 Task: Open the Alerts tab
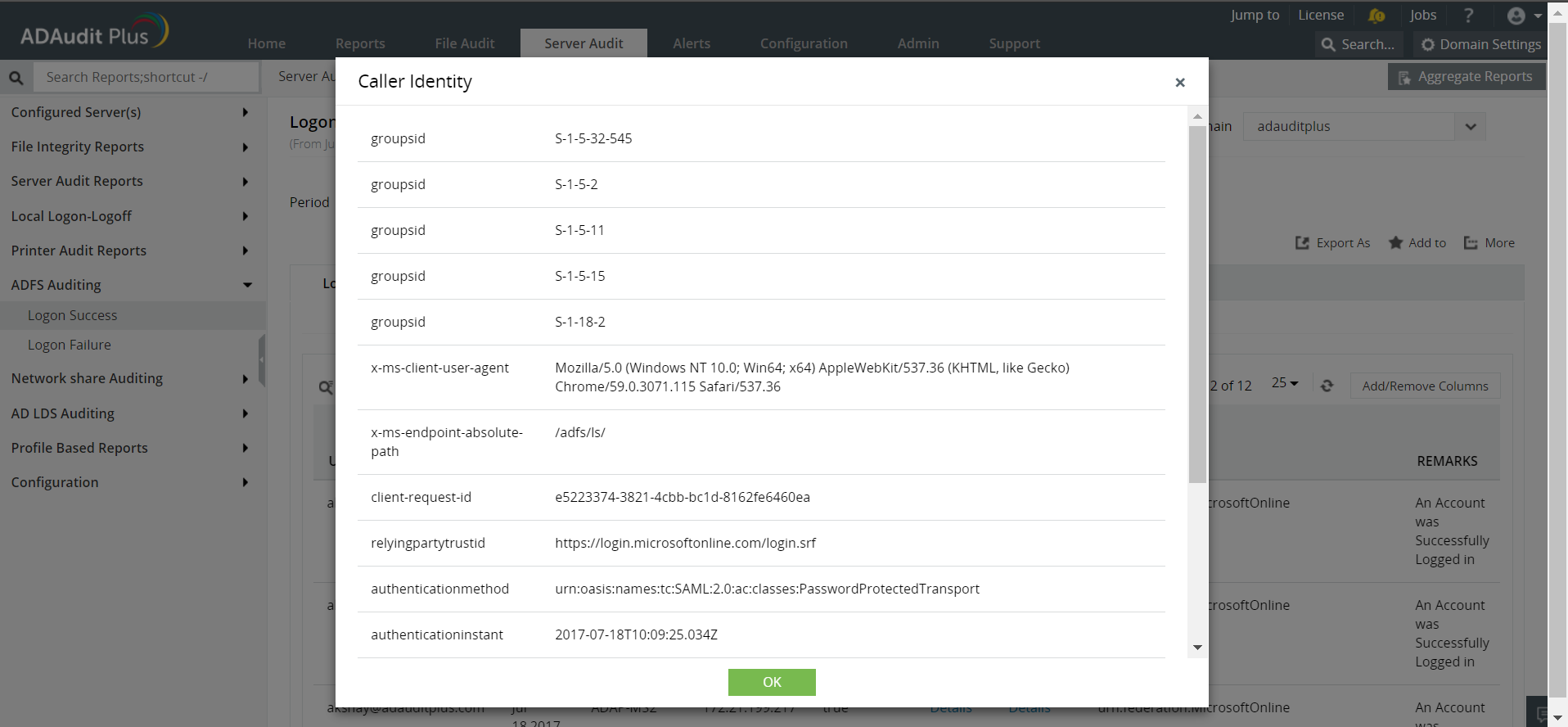pos(691,43)
